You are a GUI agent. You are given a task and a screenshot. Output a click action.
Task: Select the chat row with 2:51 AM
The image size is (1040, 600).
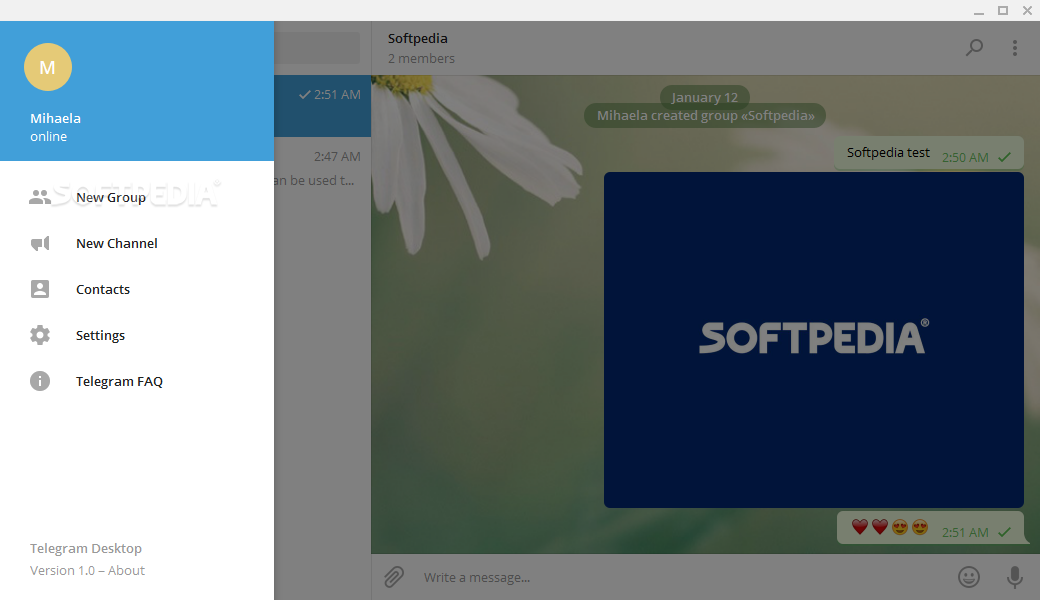click(322, 106)
